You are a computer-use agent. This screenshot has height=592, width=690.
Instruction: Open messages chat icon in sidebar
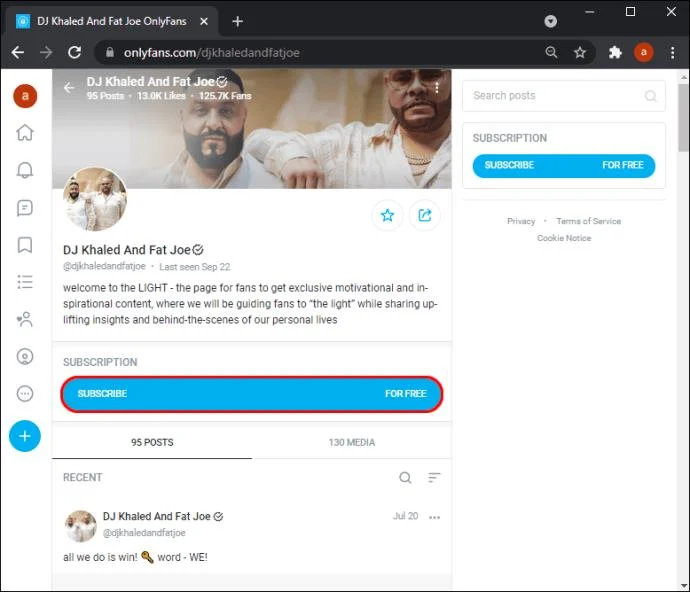25,208
